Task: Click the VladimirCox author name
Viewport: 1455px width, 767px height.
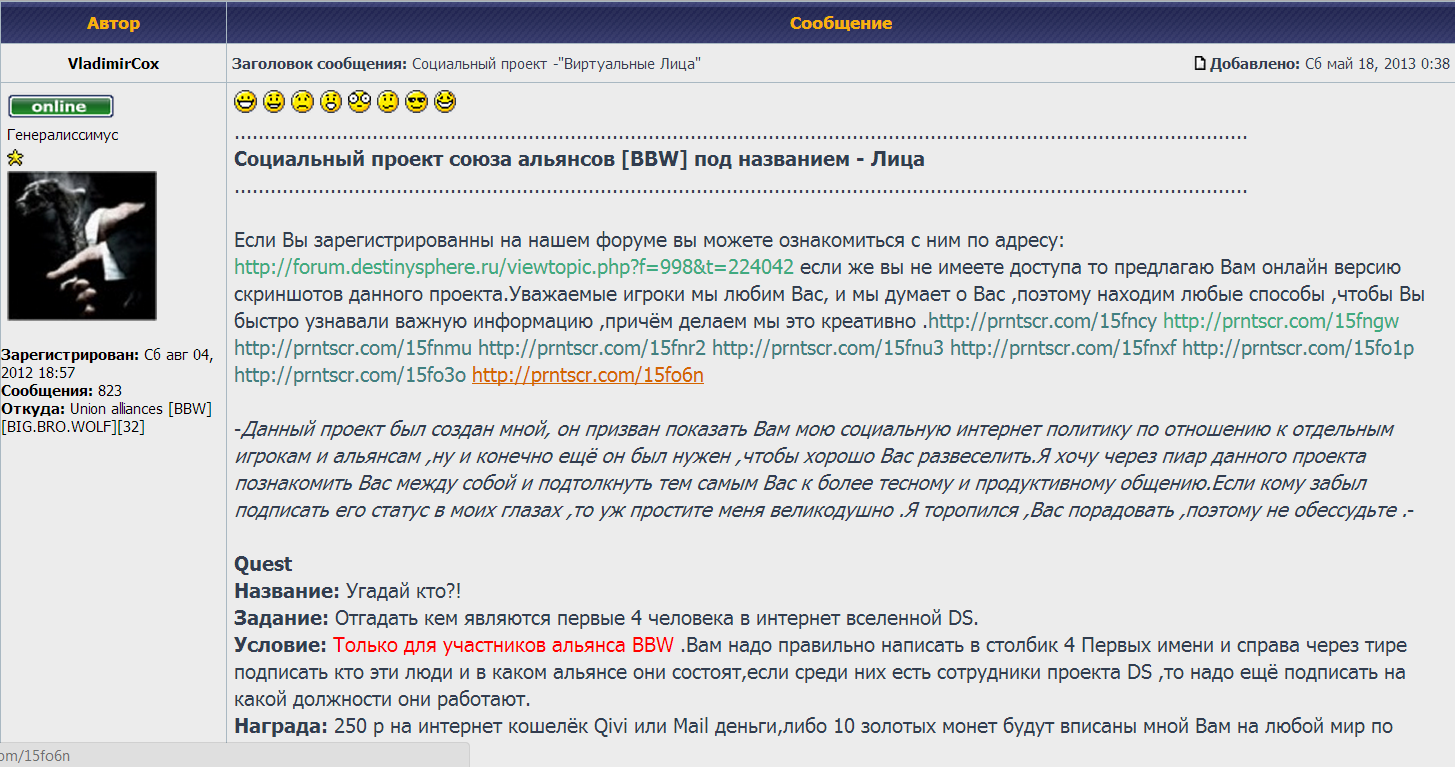Action: click(113, 64)
